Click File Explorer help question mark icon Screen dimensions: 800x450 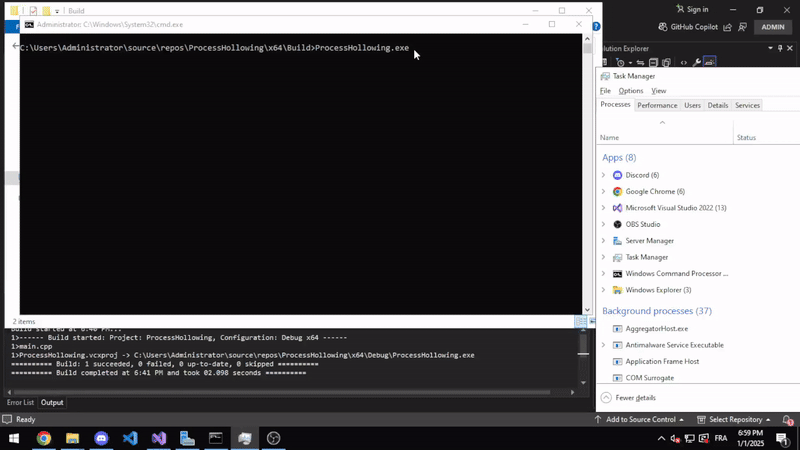(x=596, y=27)
